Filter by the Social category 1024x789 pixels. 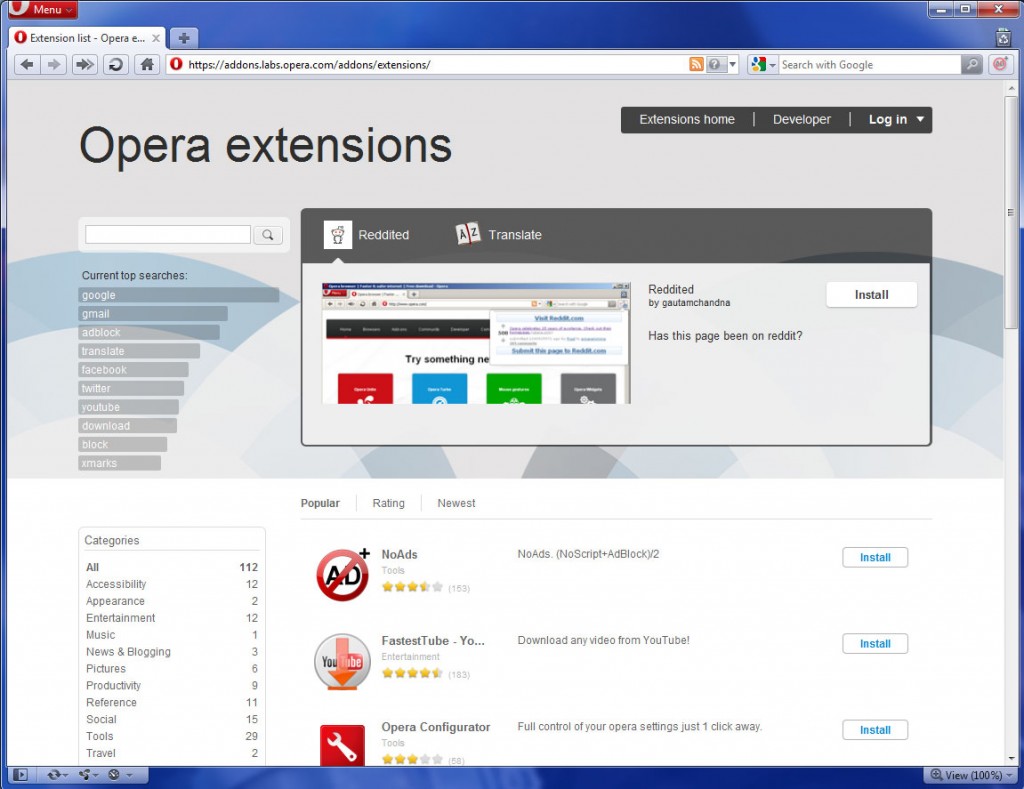coord(172,719)
